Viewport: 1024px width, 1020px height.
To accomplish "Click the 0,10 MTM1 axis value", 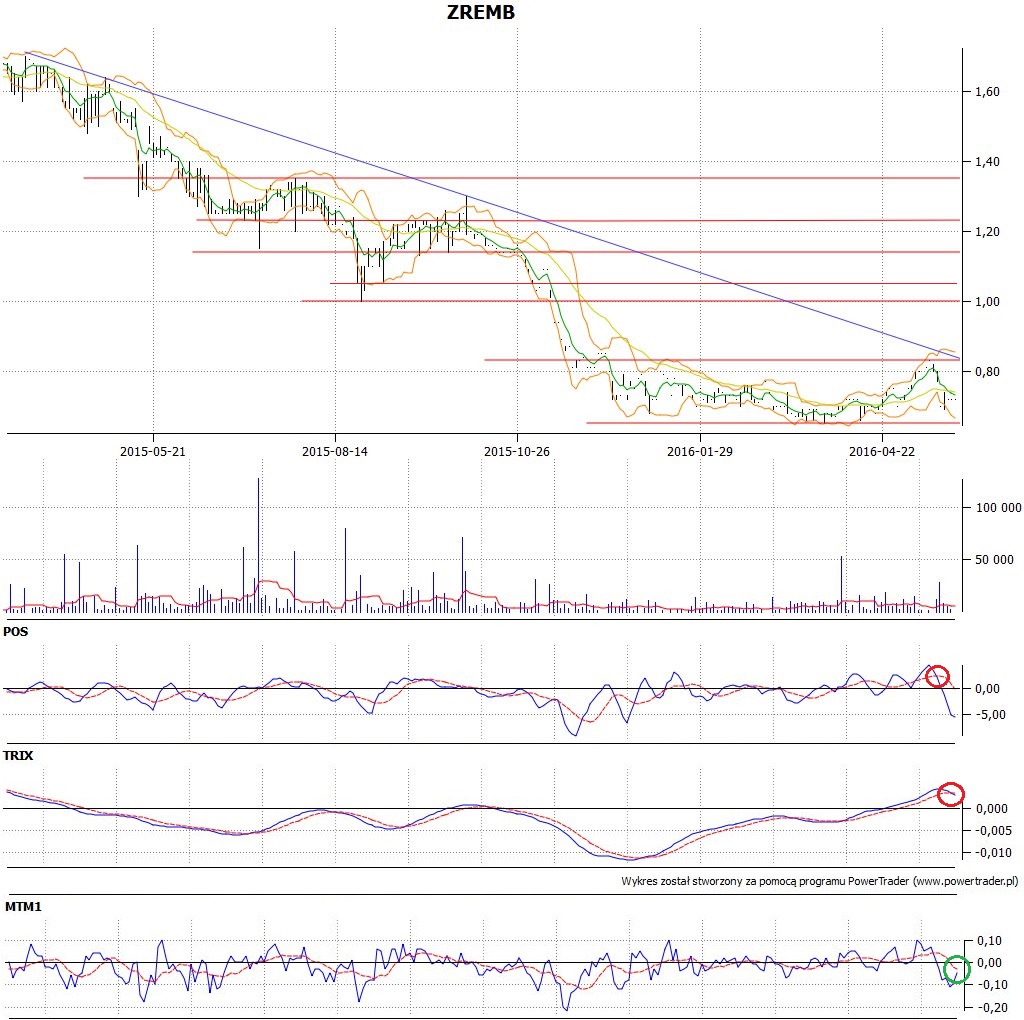I will [x=989, y=941].
